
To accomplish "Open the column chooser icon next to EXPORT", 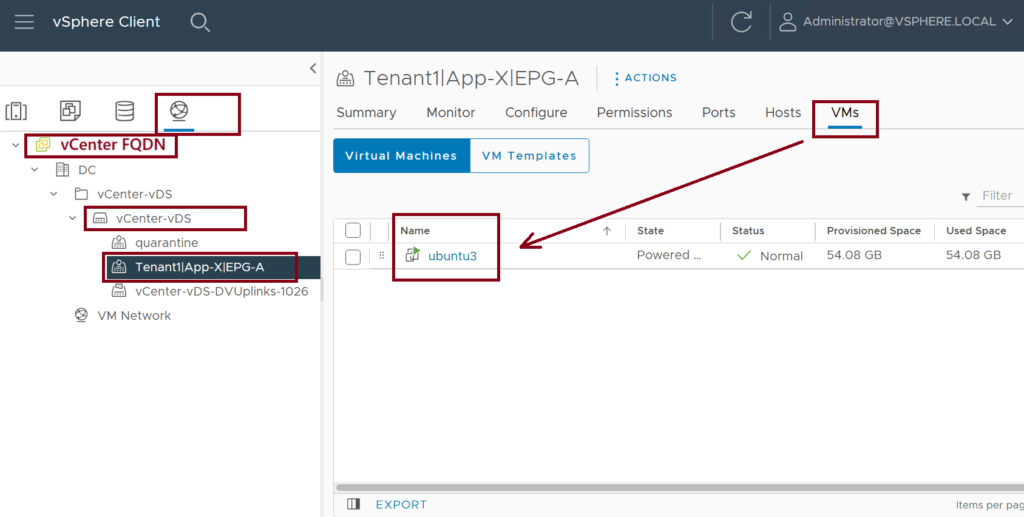I will (353, 504).
